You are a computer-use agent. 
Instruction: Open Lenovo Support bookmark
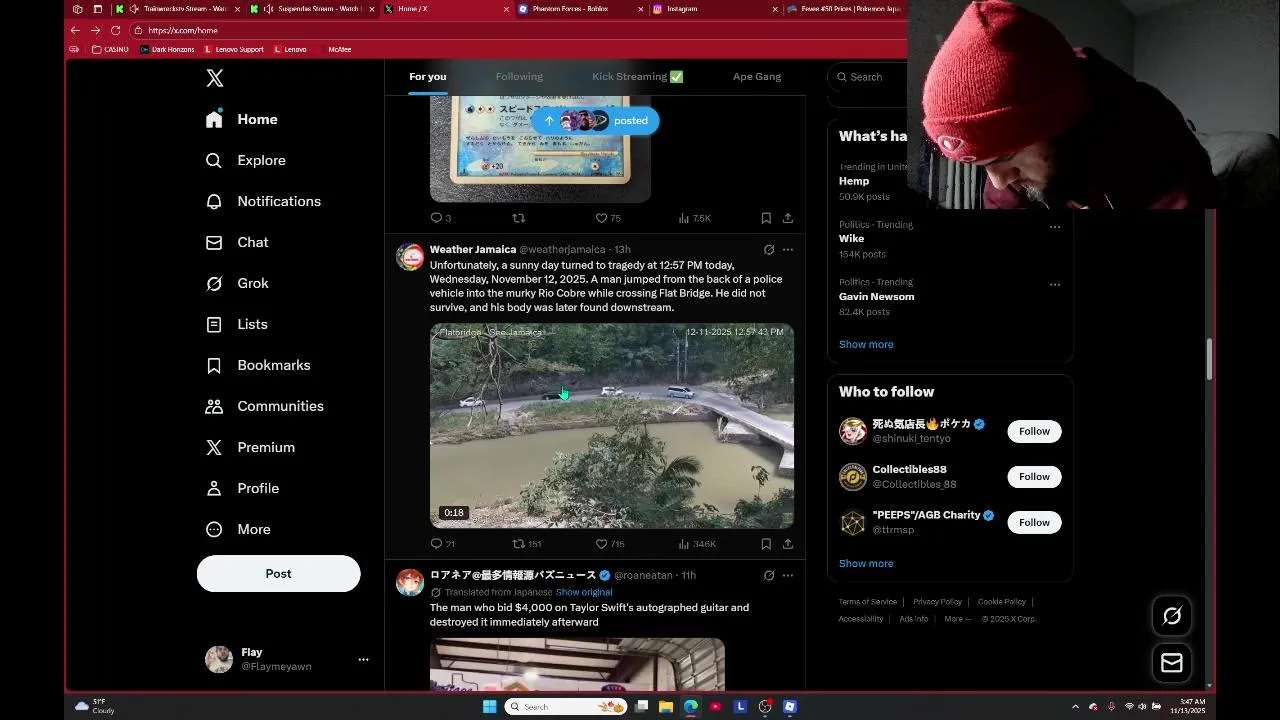[x=234, y=49]
